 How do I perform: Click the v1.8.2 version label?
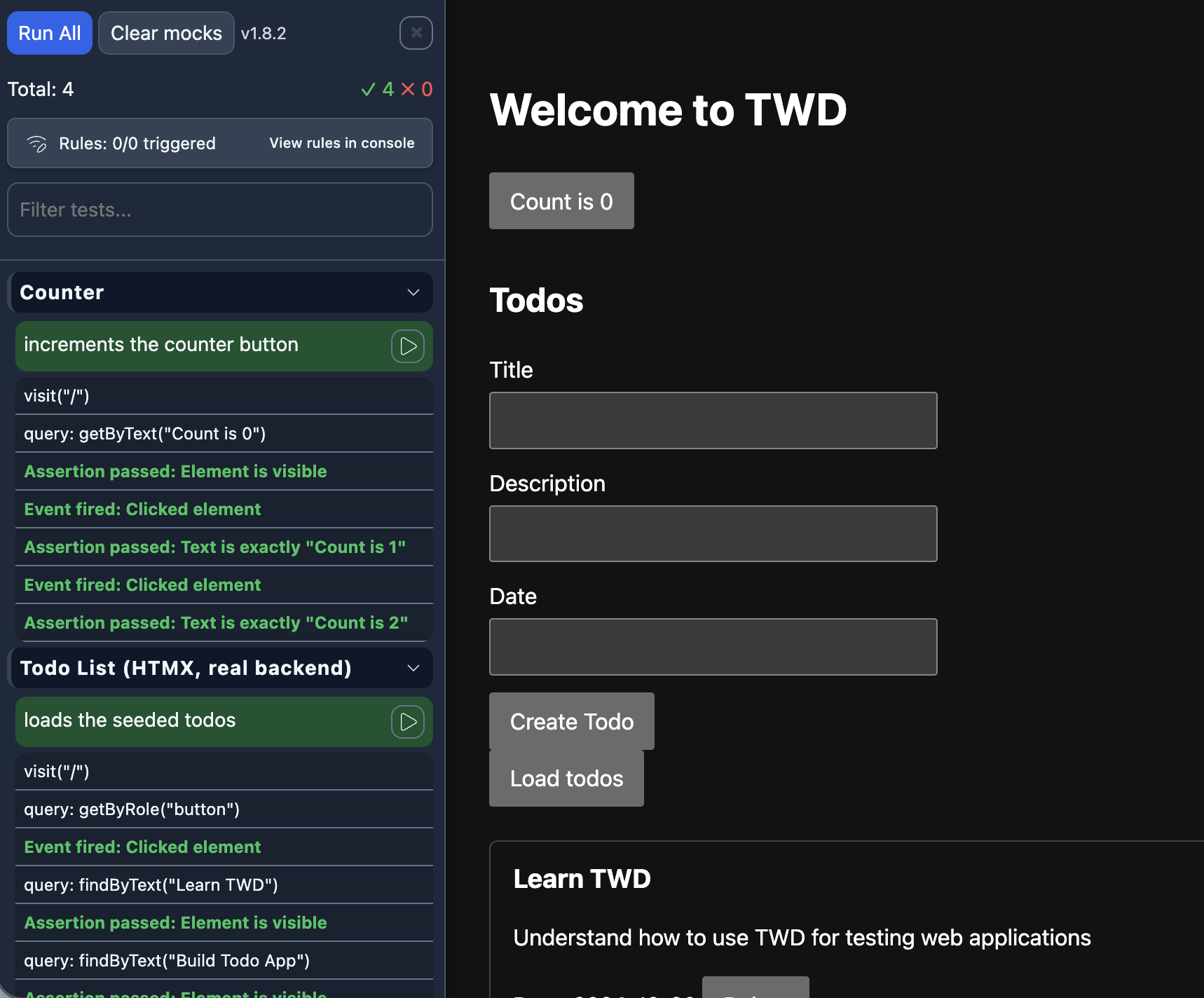pos(264,33)
